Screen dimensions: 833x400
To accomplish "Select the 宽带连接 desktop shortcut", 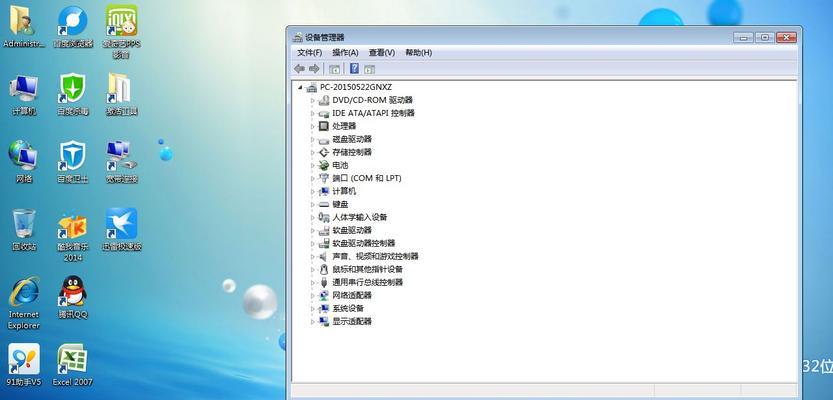I will (x=121, y=162).
